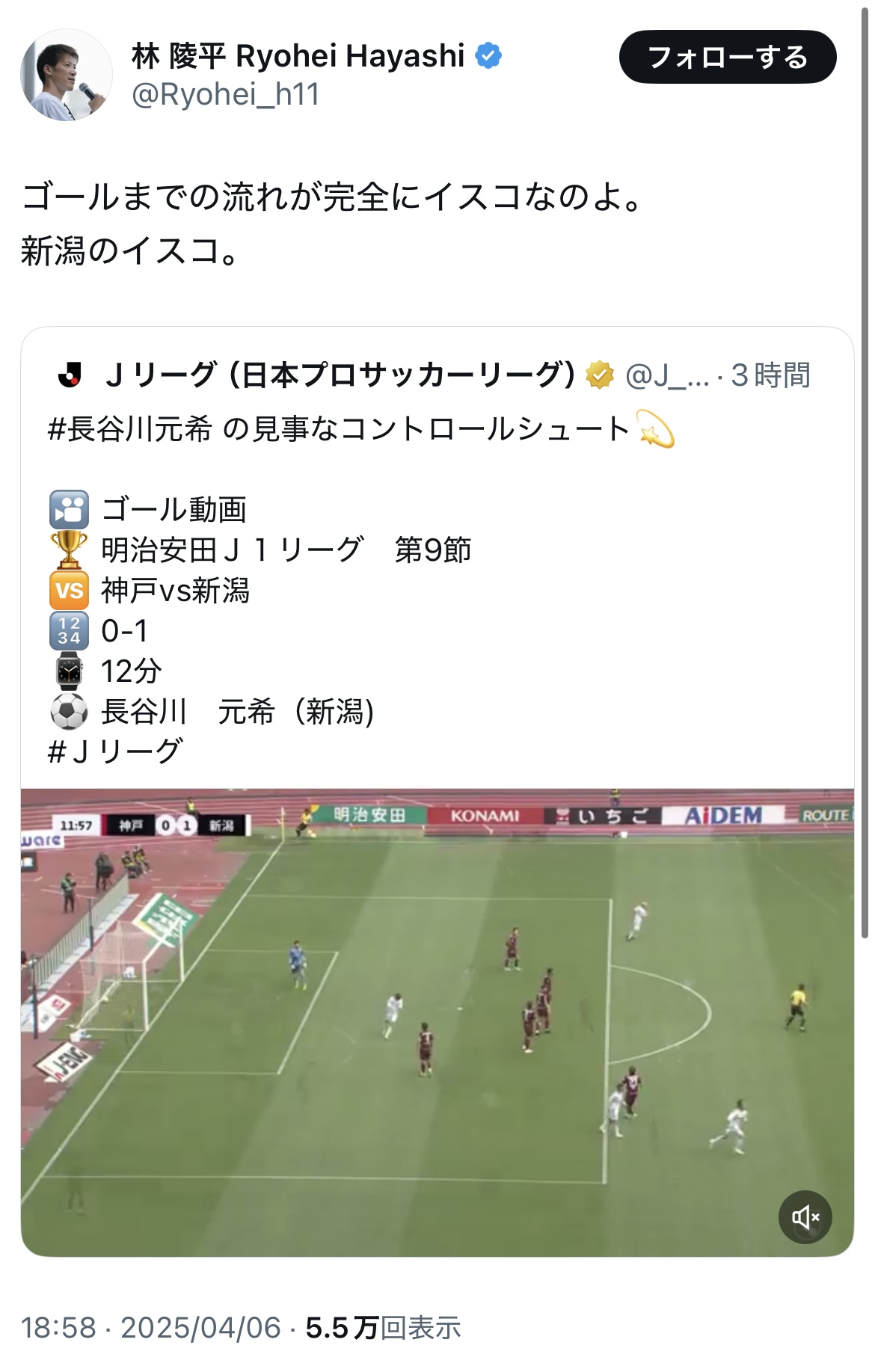Click the movie camera emoji beside ゴール動画
Screen dimensions: 875x1372
click(x=69, y=510)
